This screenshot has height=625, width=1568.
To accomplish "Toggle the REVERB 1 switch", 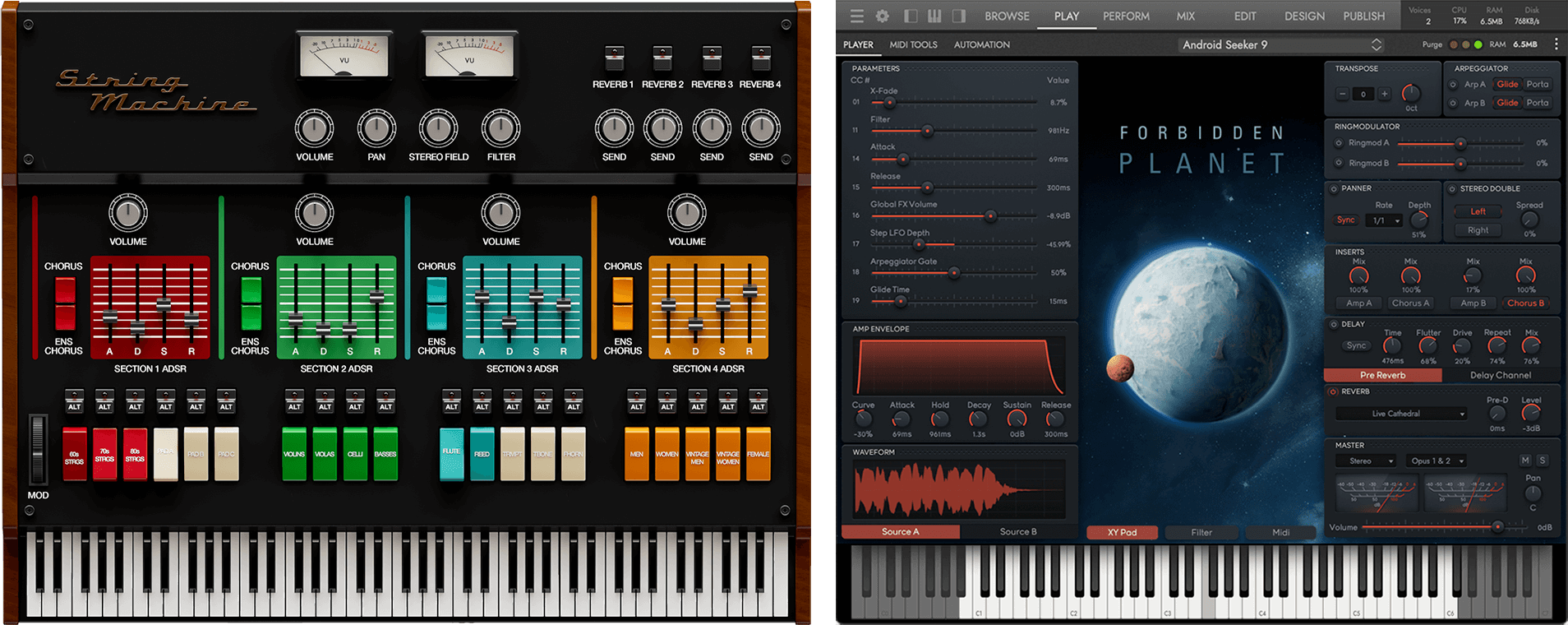I will (x=613, y=59).
